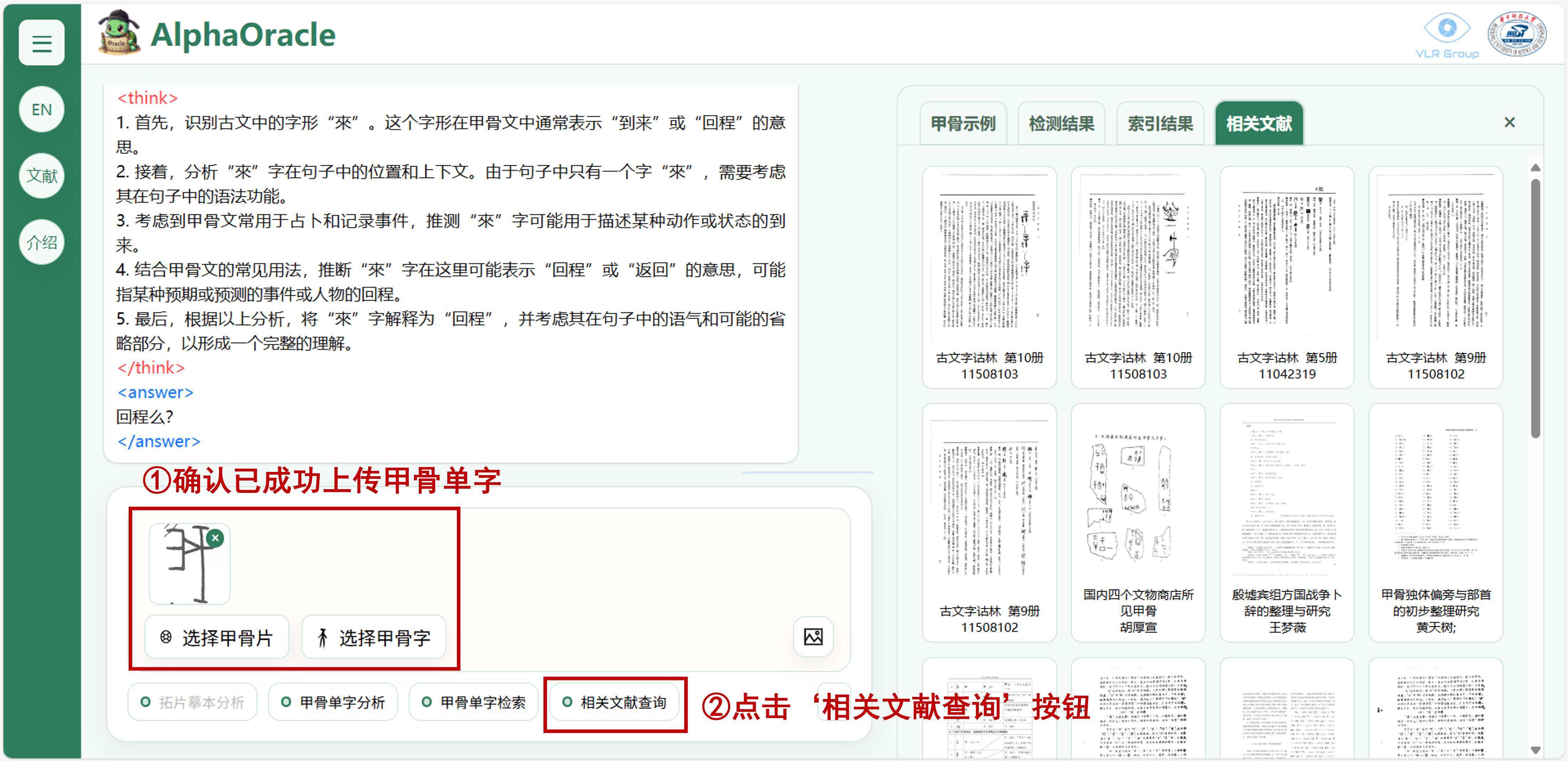Choose the 相关文献查询 option
The height and width of the screenshot is (761, 1568).
614,703
